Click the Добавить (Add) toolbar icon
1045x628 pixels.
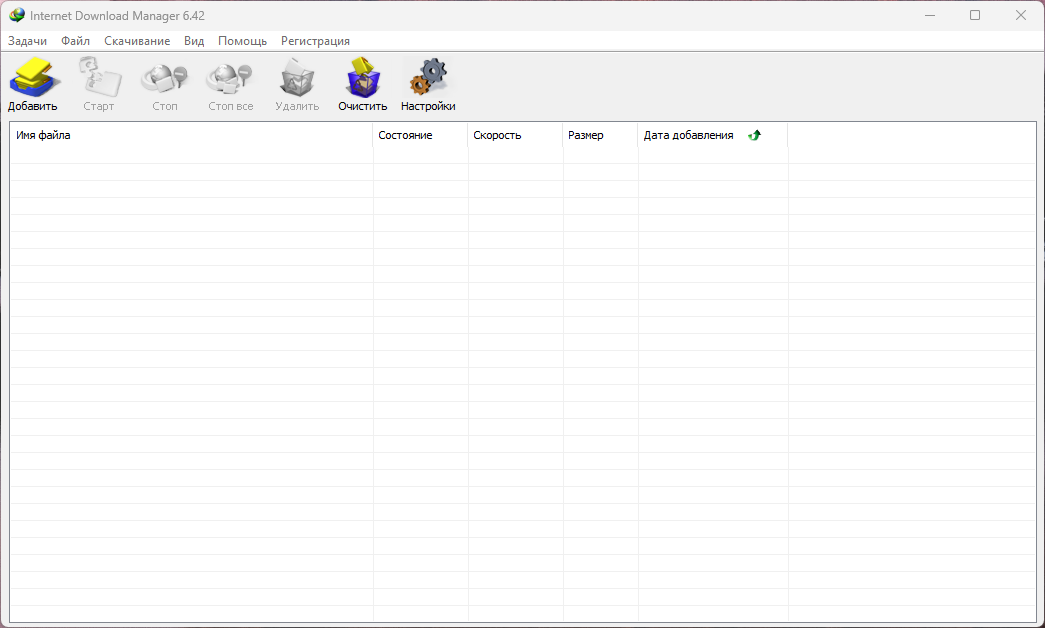click(33, 78)
